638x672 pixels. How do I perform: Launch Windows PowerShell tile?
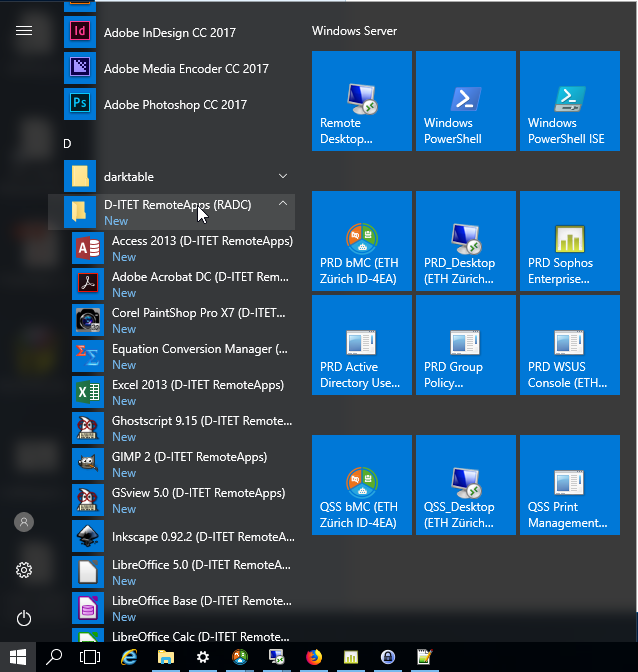point(466,101)
